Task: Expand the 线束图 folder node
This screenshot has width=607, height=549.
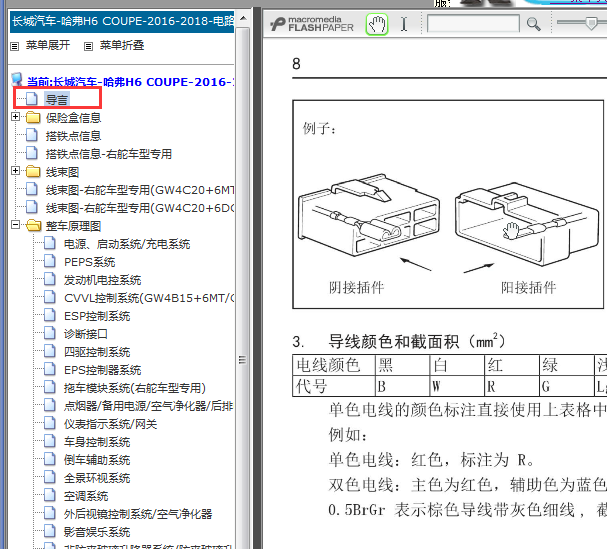Action: point(15,170)
